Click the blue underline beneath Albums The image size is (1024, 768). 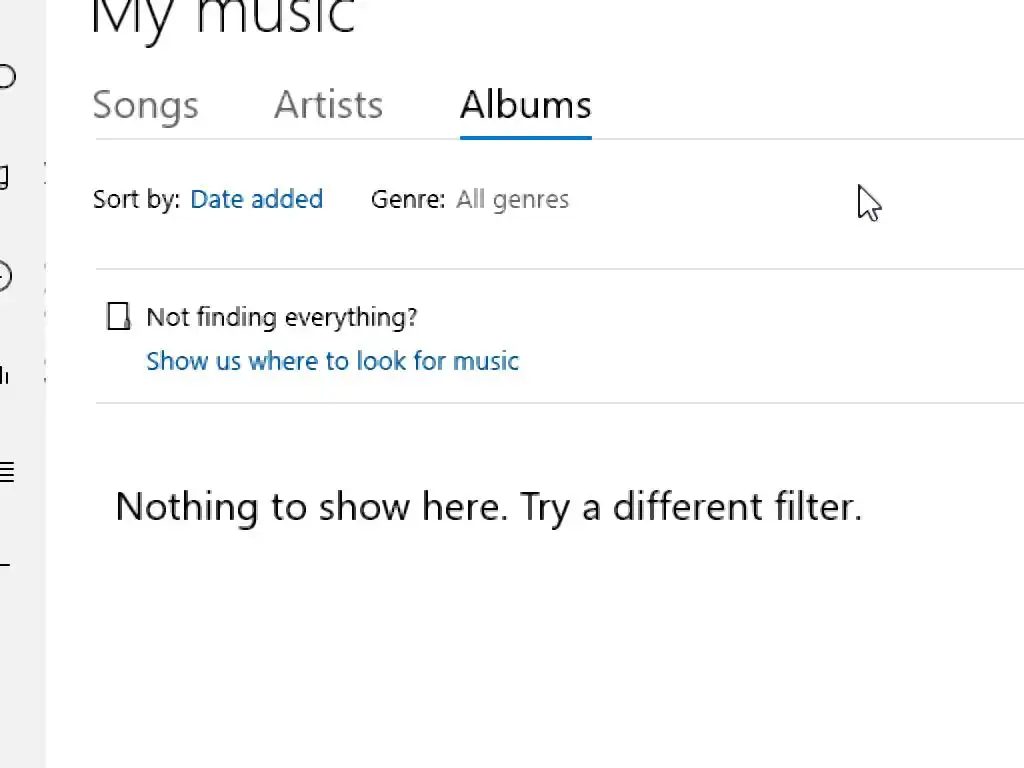tap(526, 137)
